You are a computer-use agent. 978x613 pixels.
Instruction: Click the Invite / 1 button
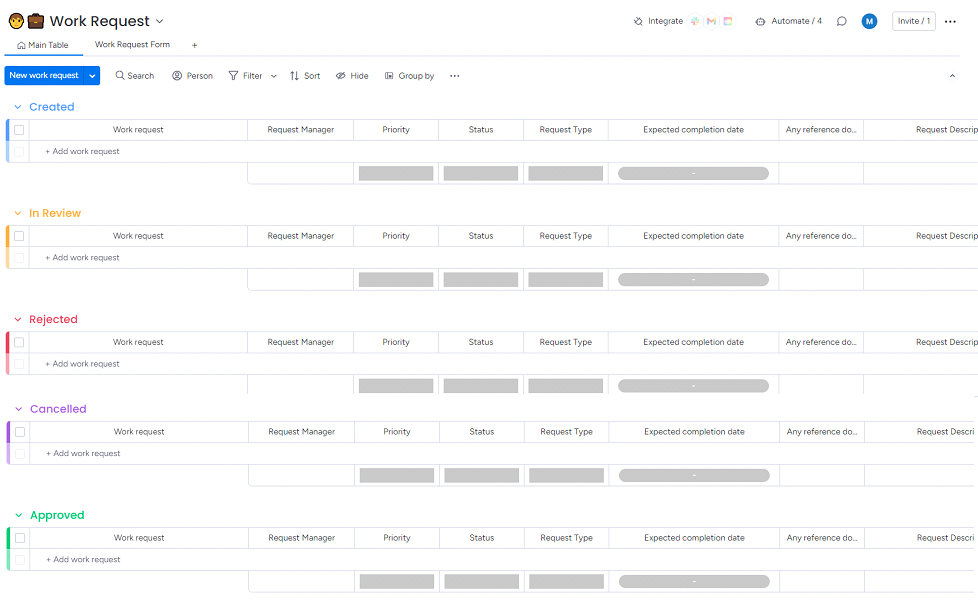914,21
